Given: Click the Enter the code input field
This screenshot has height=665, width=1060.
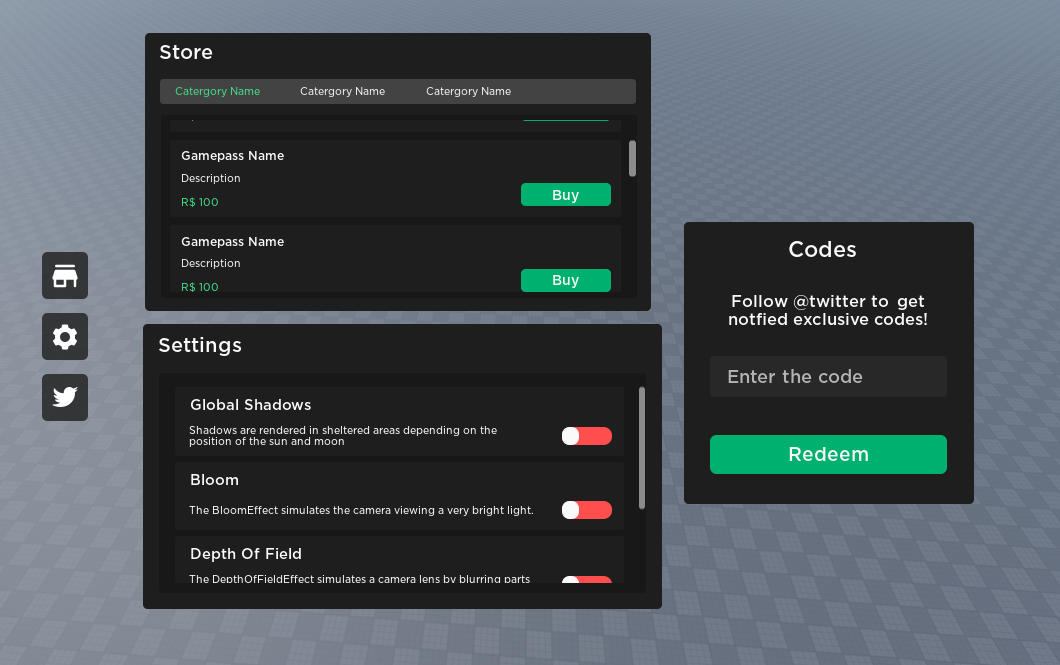Looking at the screenshot, I should pos(828,376).
